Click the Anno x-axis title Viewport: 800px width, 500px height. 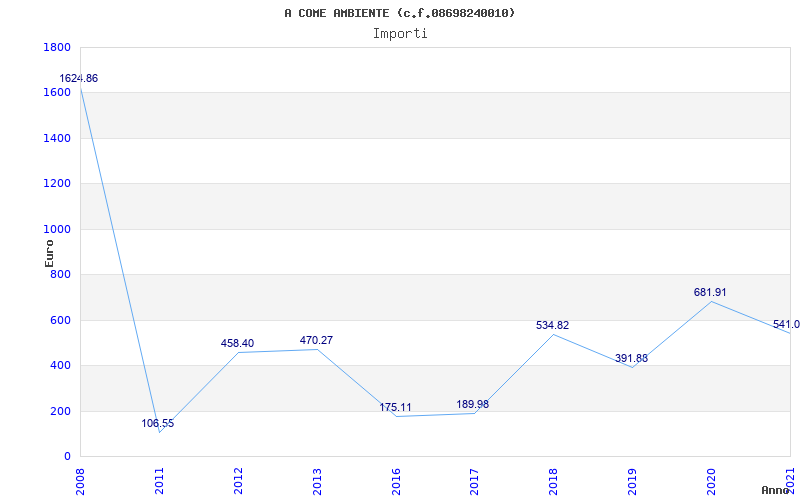coord(776,490)
